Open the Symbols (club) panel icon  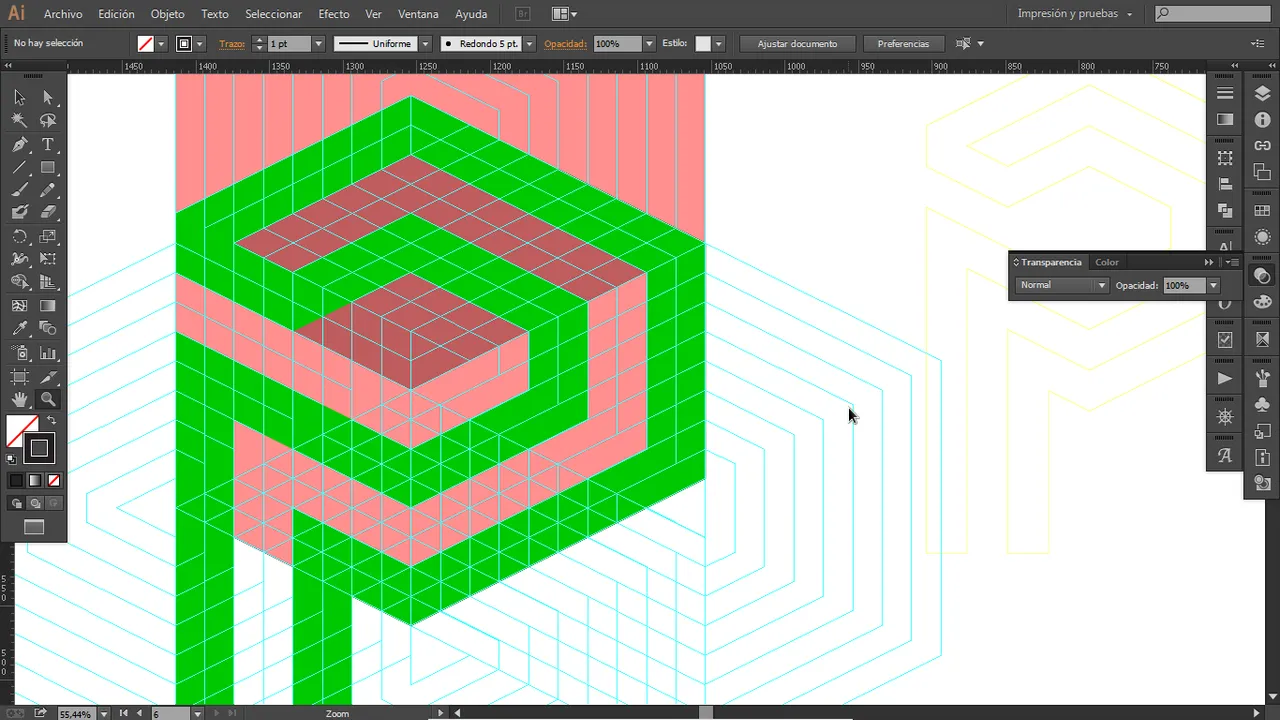coord(1263,404)
